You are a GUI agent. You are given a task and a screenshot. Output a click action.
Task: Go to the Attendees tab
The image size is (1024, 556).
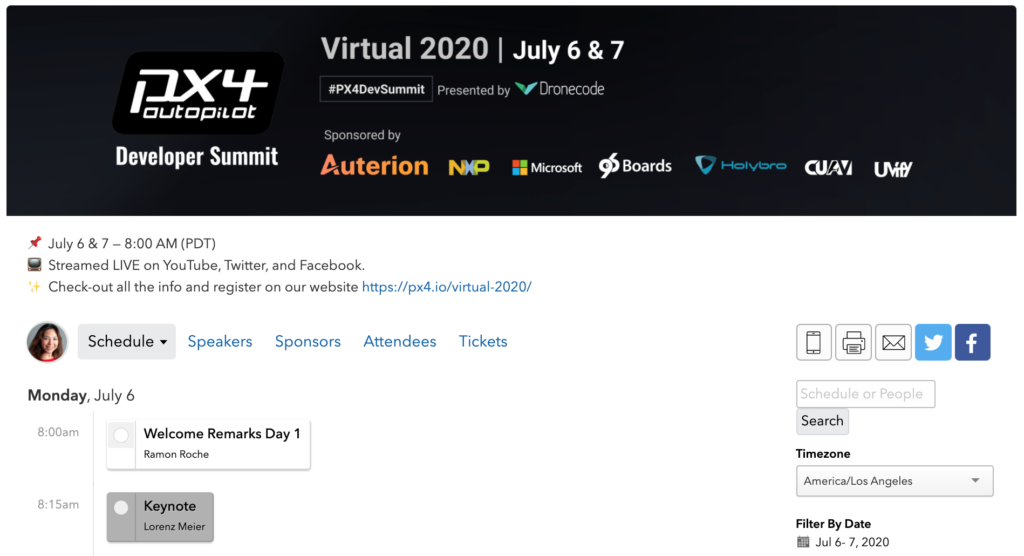(x=400, y=341)
